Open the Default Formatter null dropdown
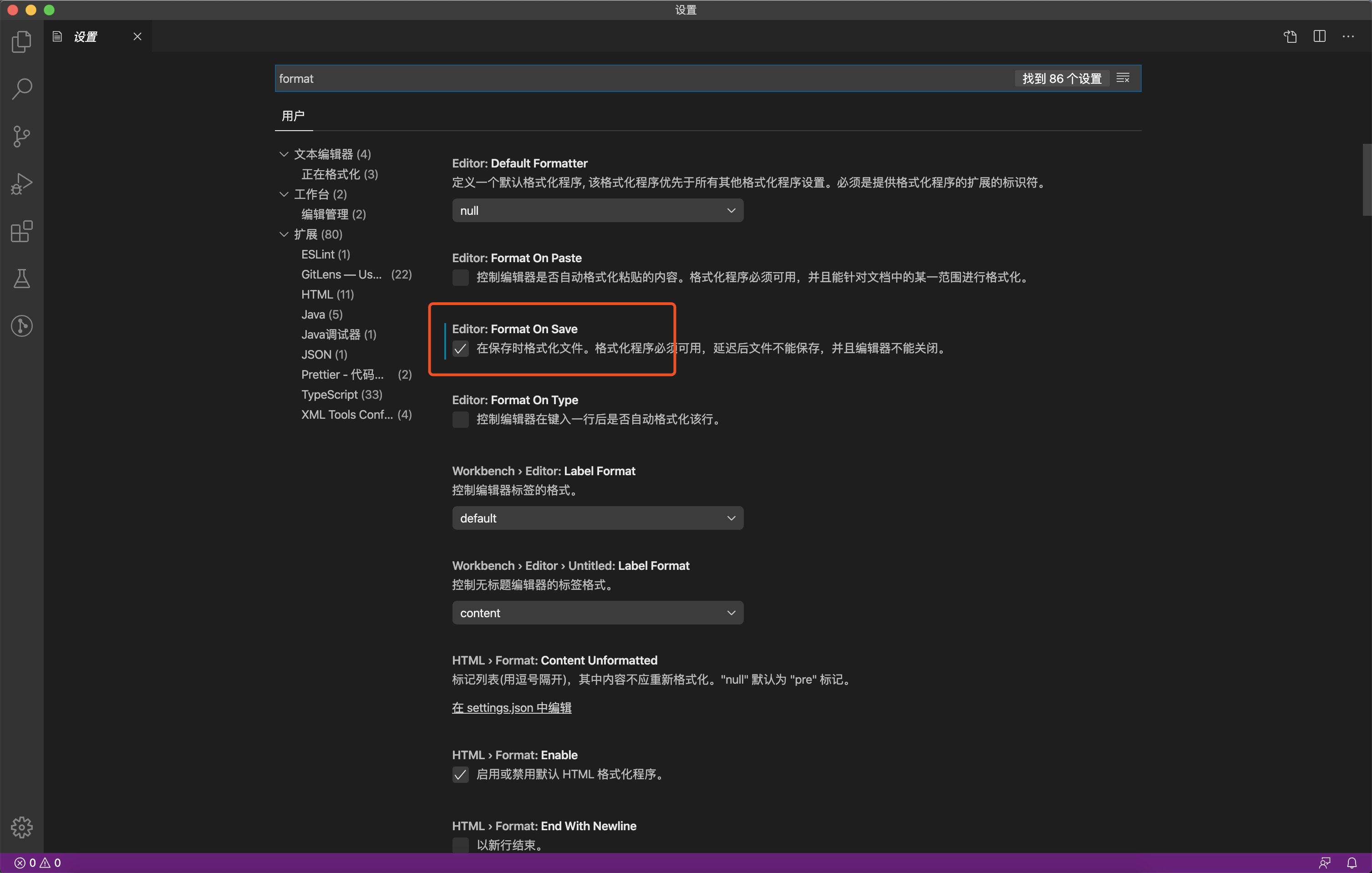 pyautogui.click(x=597, y=210)
